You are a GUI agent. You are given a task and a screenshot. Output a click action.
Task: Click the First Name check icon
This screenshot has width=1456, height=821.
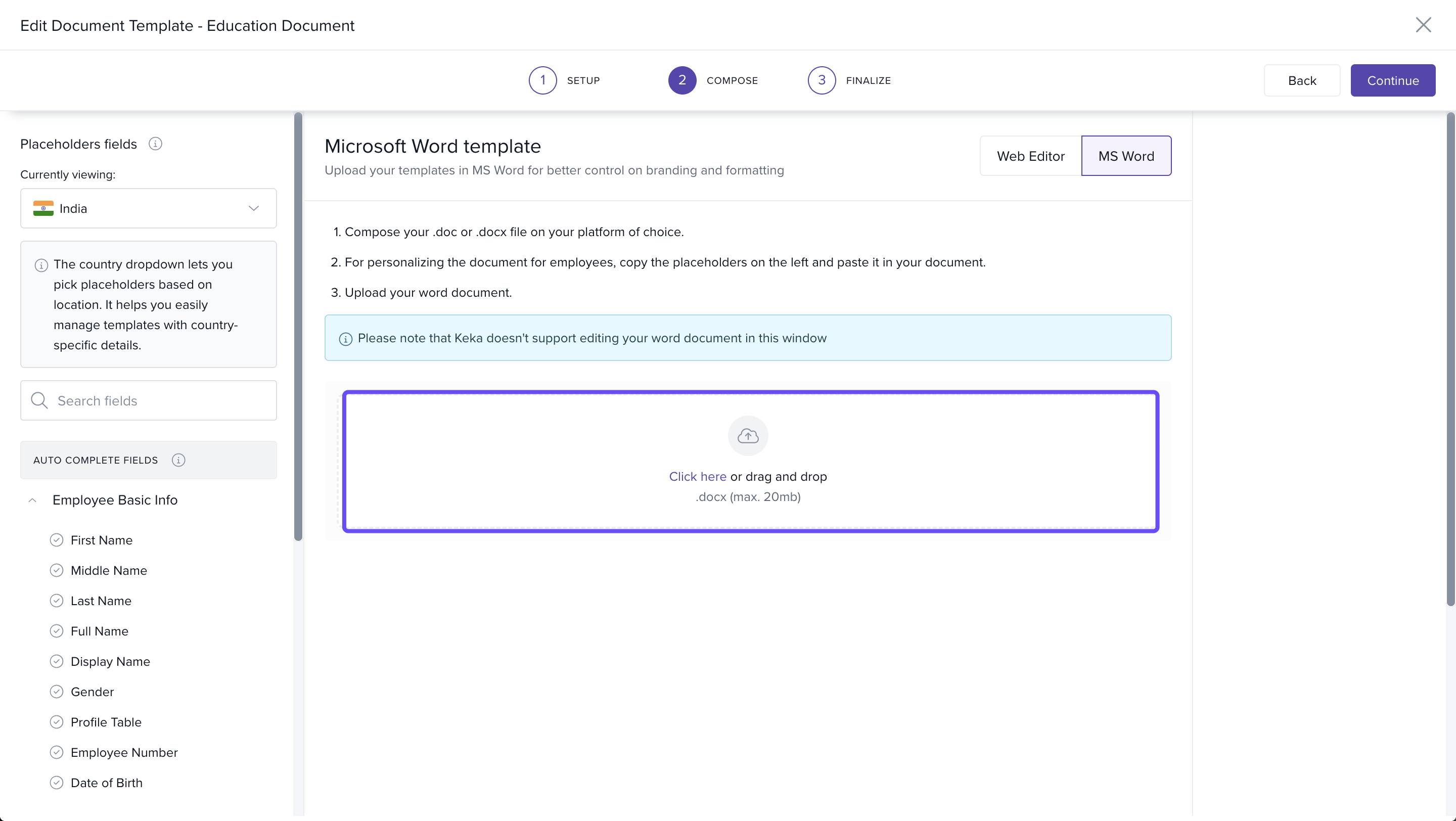tap(57, 540)
